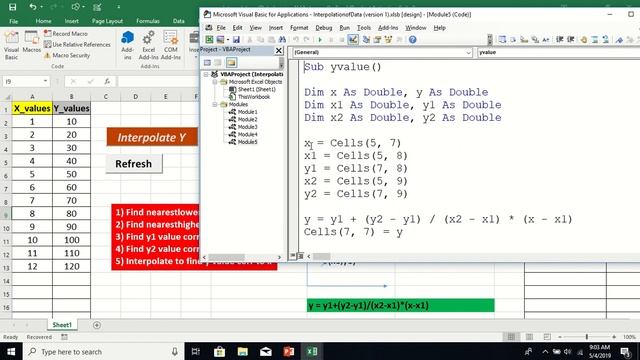Click Type here to search box

(x=103, y=351)
